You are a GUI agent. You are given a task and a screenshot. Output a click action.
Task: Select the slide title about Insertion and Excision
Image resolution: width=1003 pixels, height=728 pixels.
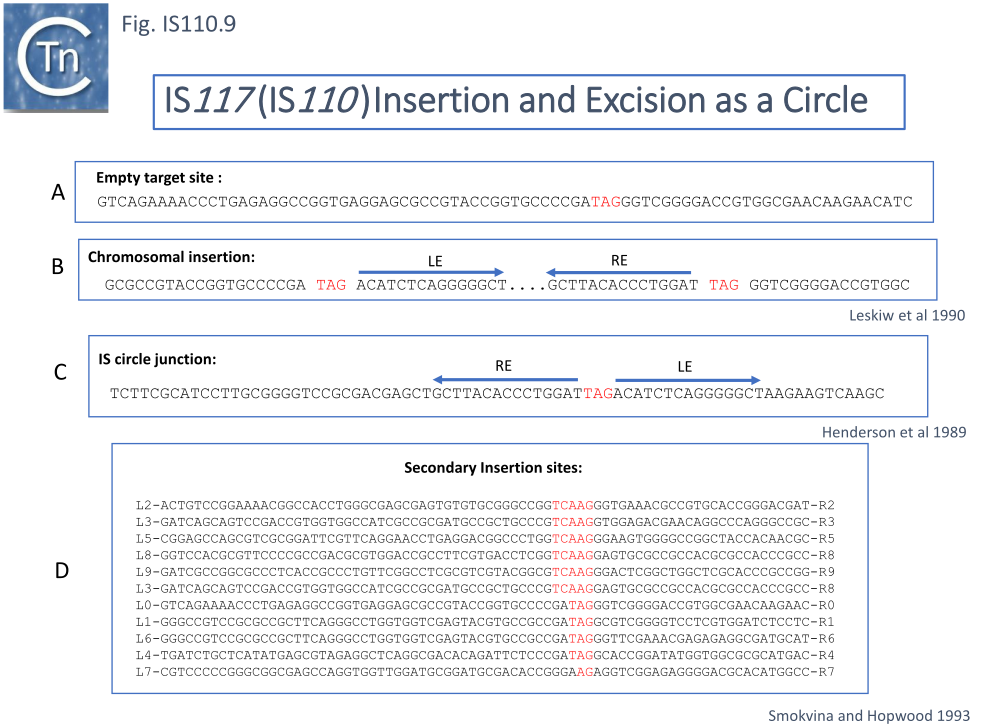click(x=516, y=100)
